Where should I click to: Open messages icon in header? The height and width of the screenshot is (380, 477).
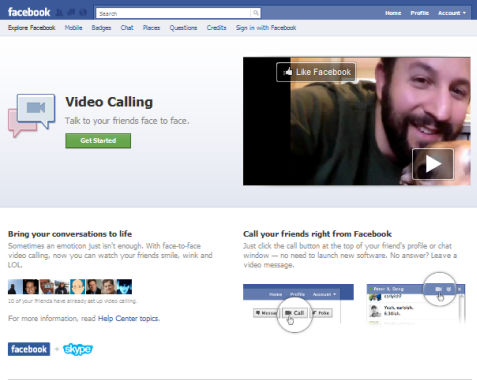tap(71, 13)
